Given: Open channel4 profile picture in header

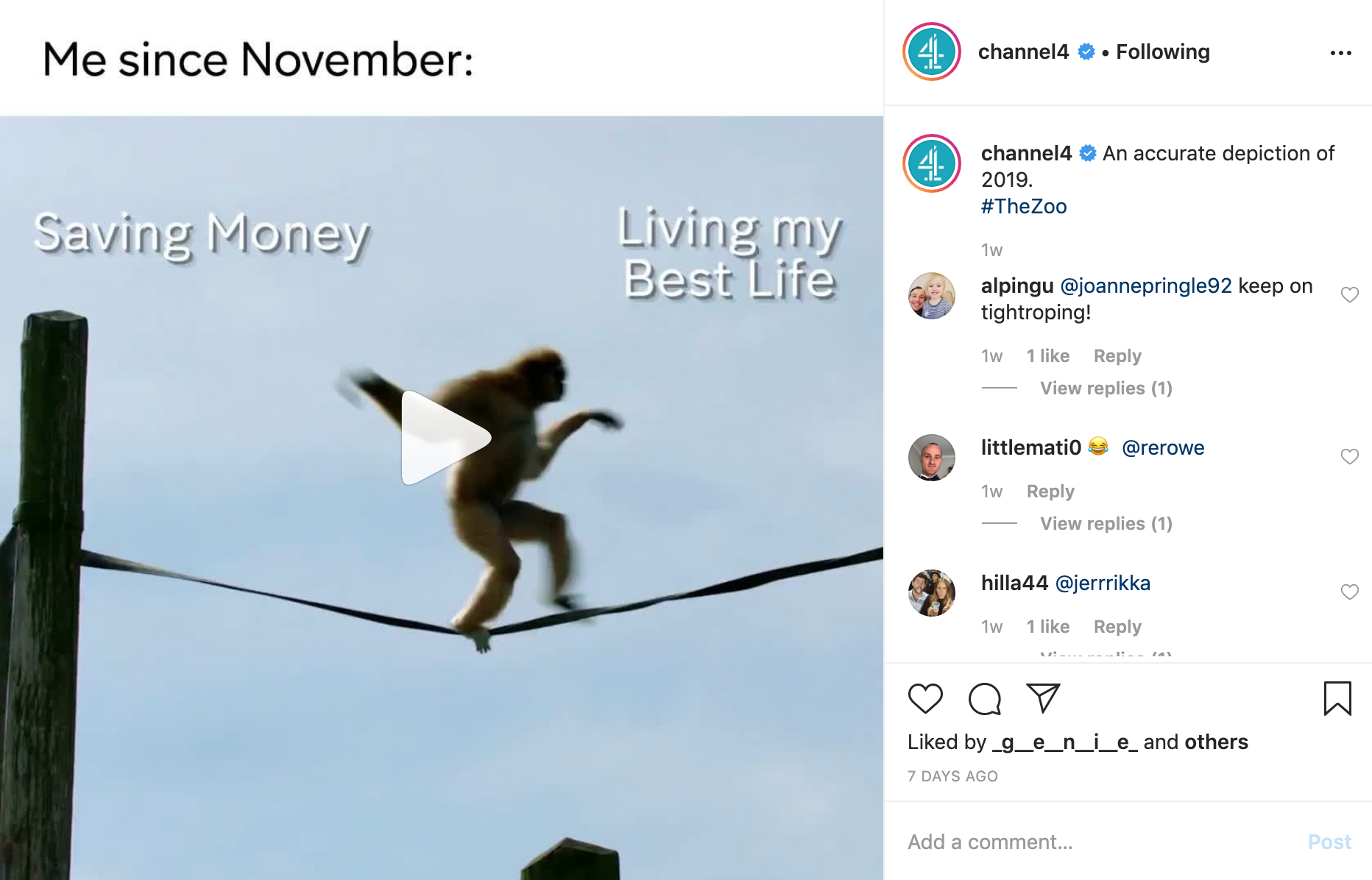Looking at the screenshot, I should (932, 52).
